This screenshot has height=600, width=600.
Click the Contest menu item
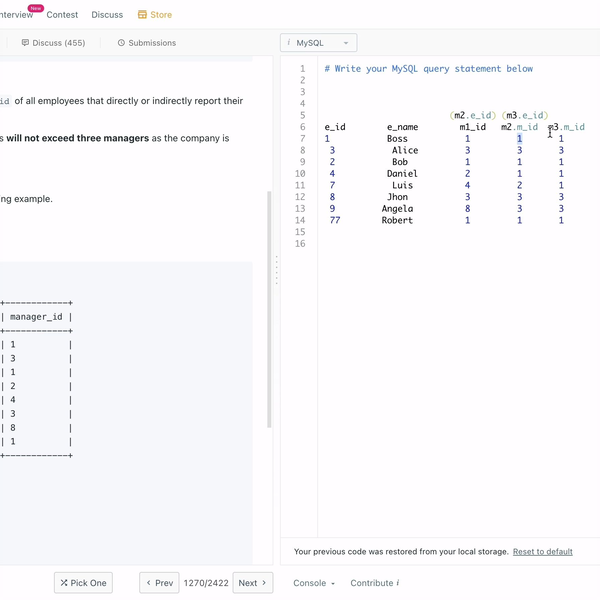62,15
